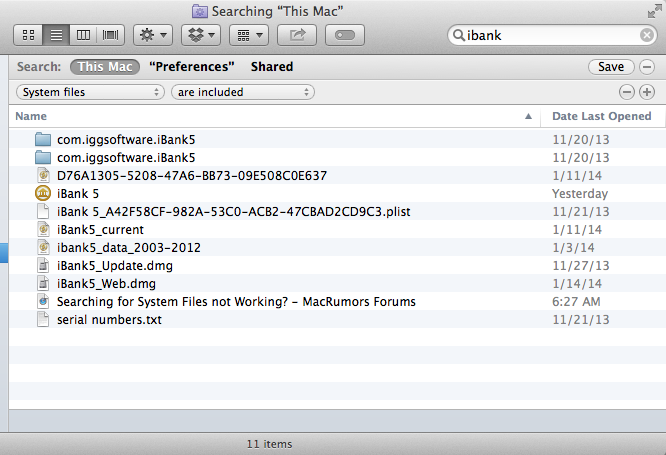Click the Yesterday date for iBank 5
Viewport: 666px width, 455px height.
click(x=580, y=194)
